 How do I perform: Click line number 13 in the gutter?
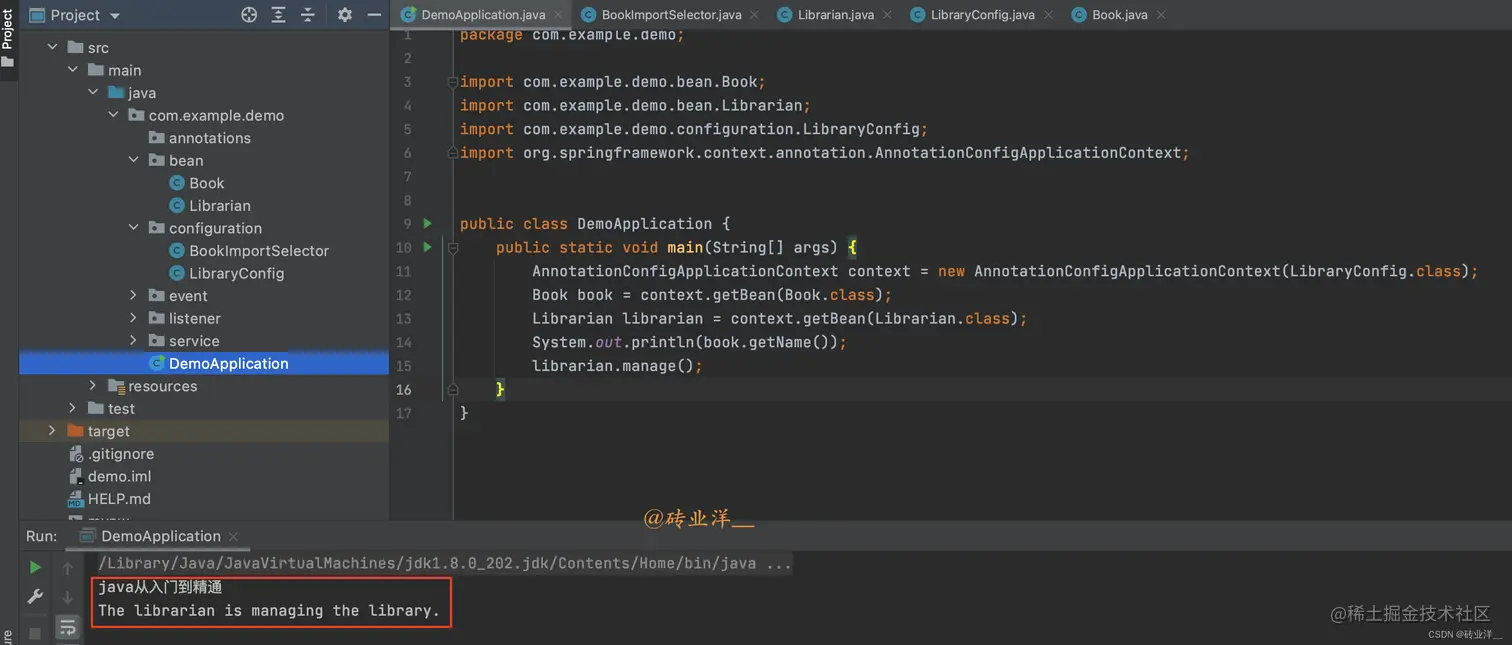[404, 318]
